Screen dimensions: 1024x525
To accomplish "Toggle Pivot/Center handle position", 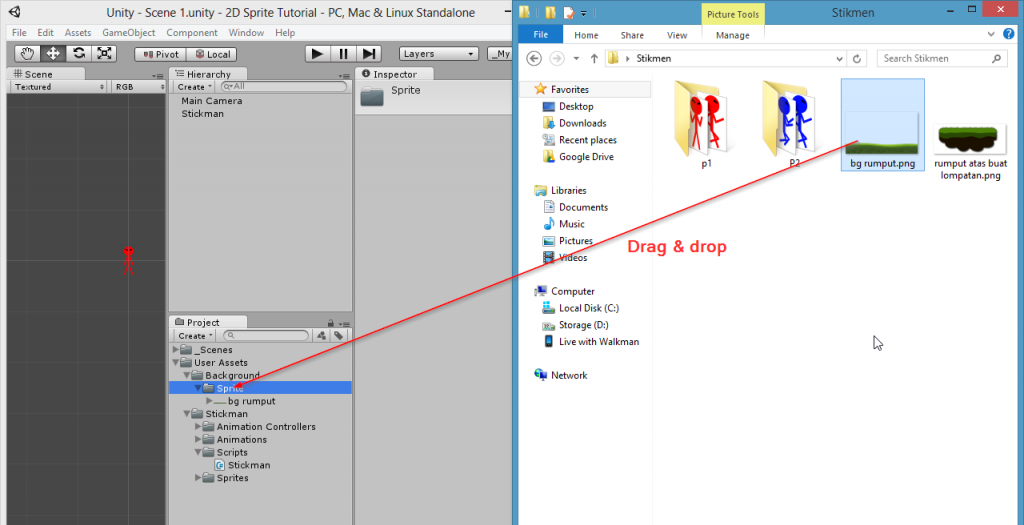I will pos(159,54).
